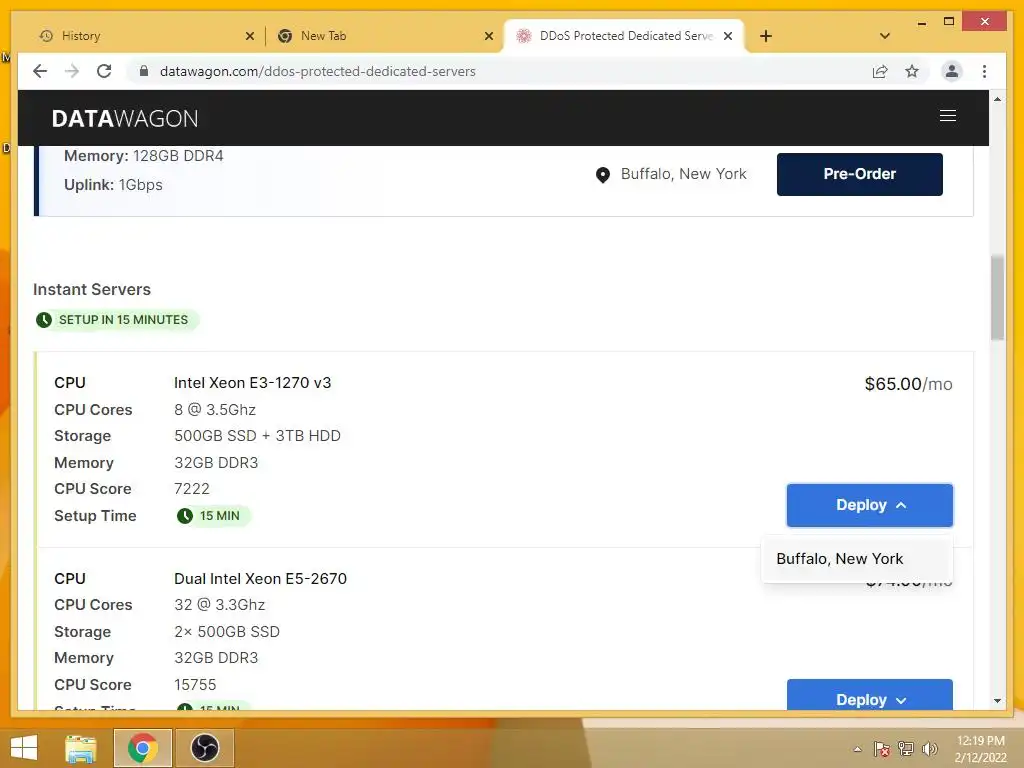Click the Instant Servers heading

[92, 289]
